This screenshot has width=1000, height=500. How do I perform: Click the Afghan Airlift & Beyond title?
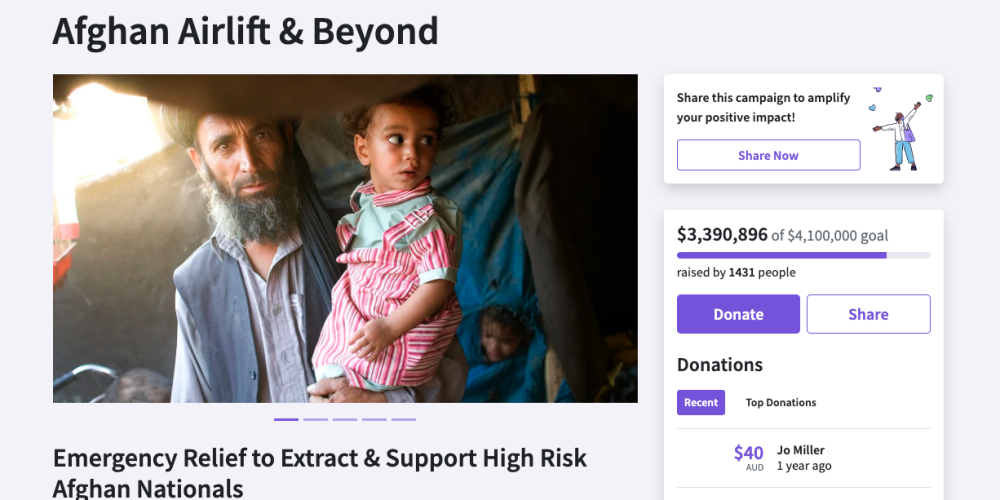coord(245,32)
